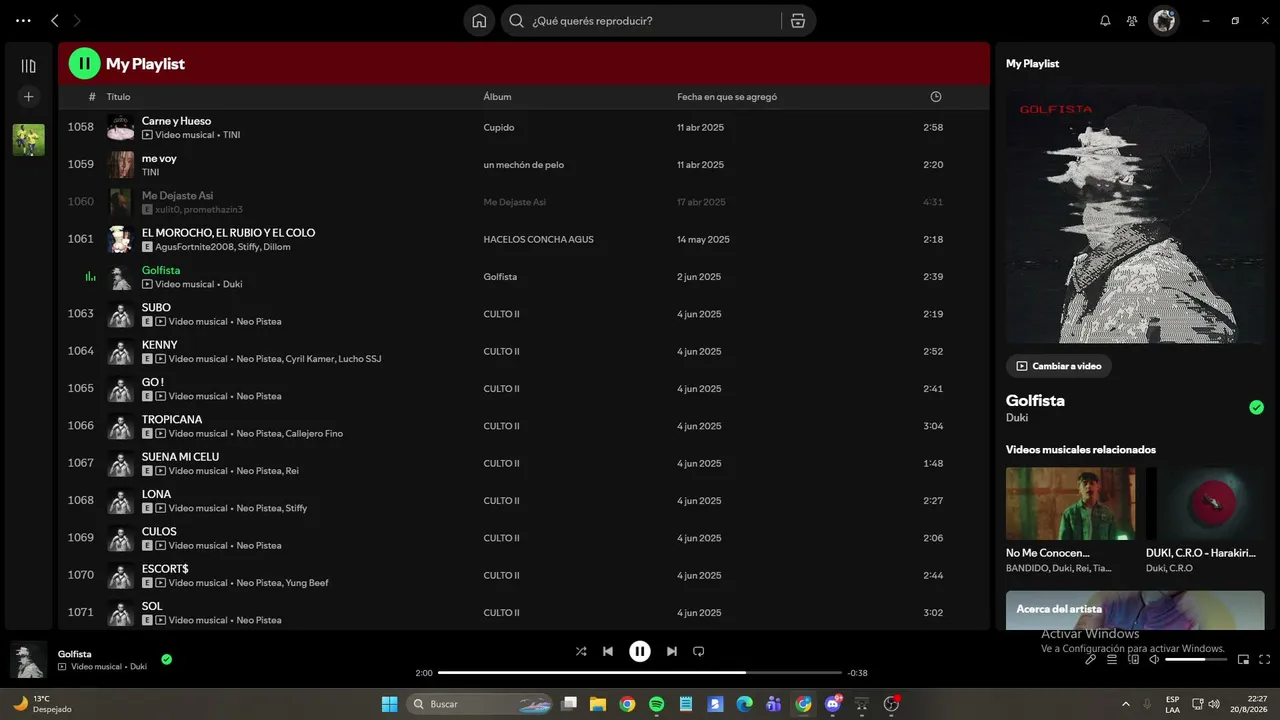Enter full screen mode
This screenshot has height=720, width=1280.
pos(1265,660)
